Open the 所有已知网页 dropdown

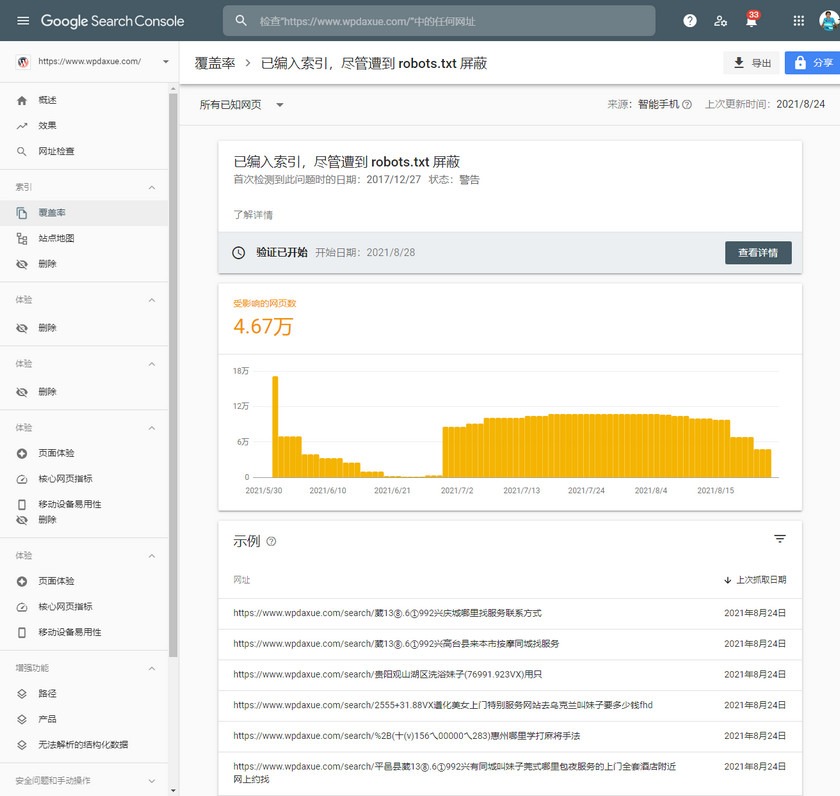[x=242, y=104]
